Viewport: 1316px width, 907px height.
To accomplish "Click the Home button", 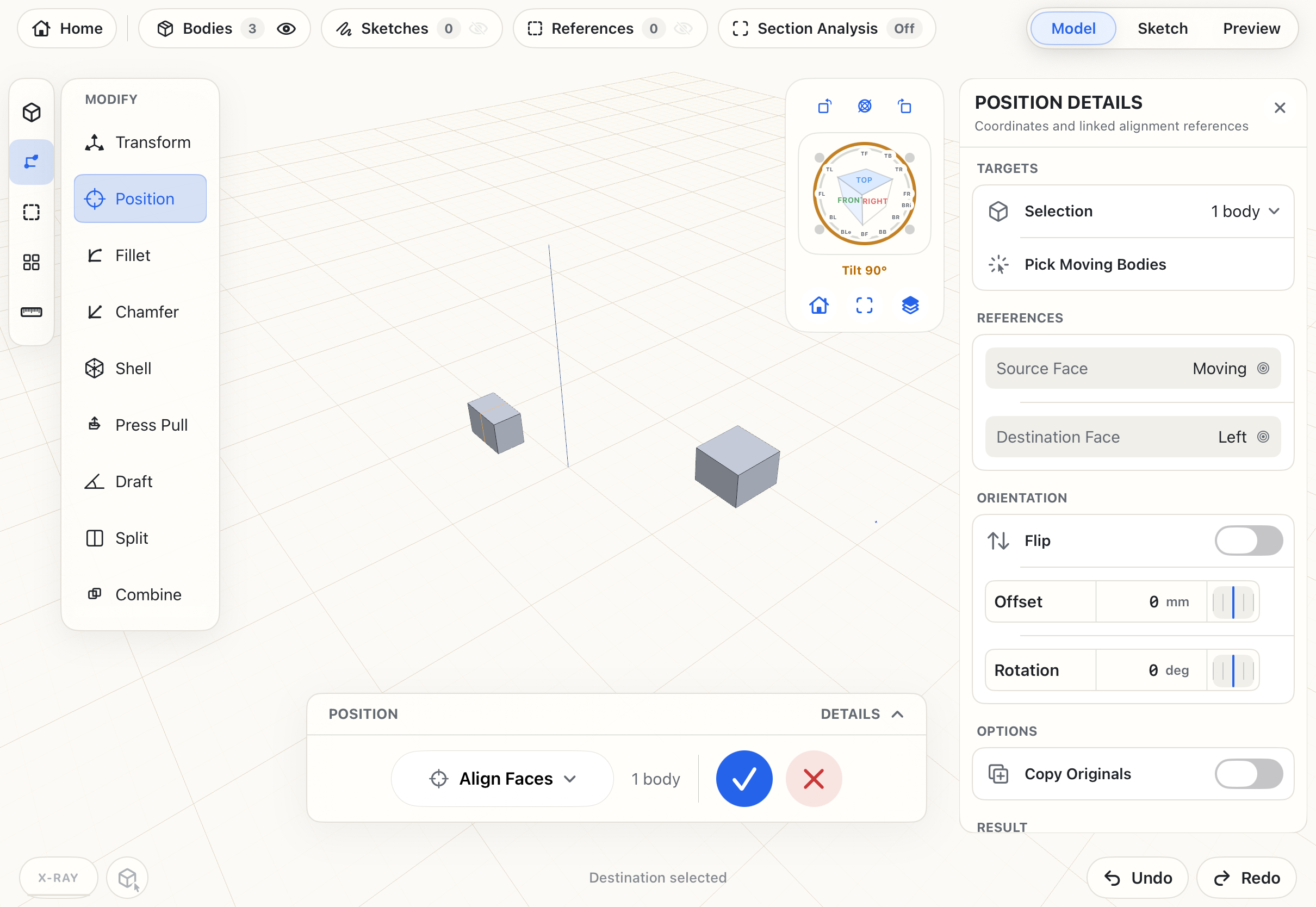I will pos(67,28).
